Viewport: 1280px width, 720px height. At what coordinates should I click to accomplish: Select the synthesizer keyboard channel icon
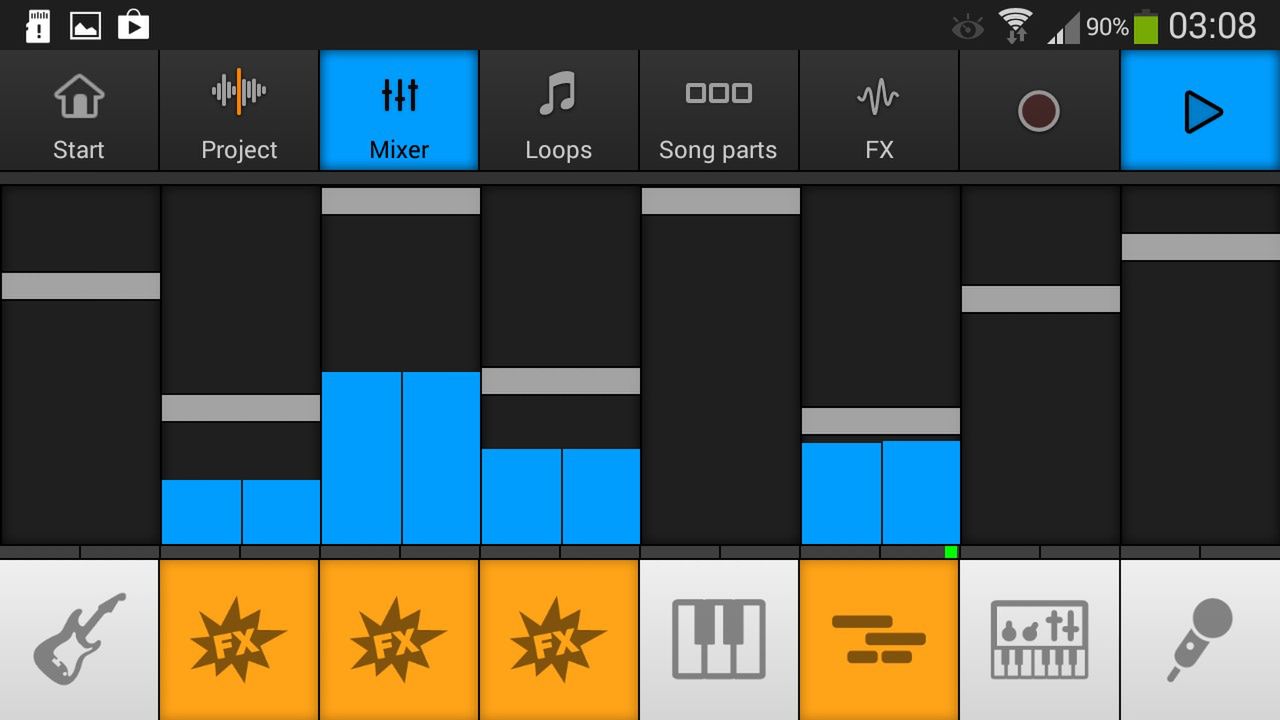[x=1039, y=640]
